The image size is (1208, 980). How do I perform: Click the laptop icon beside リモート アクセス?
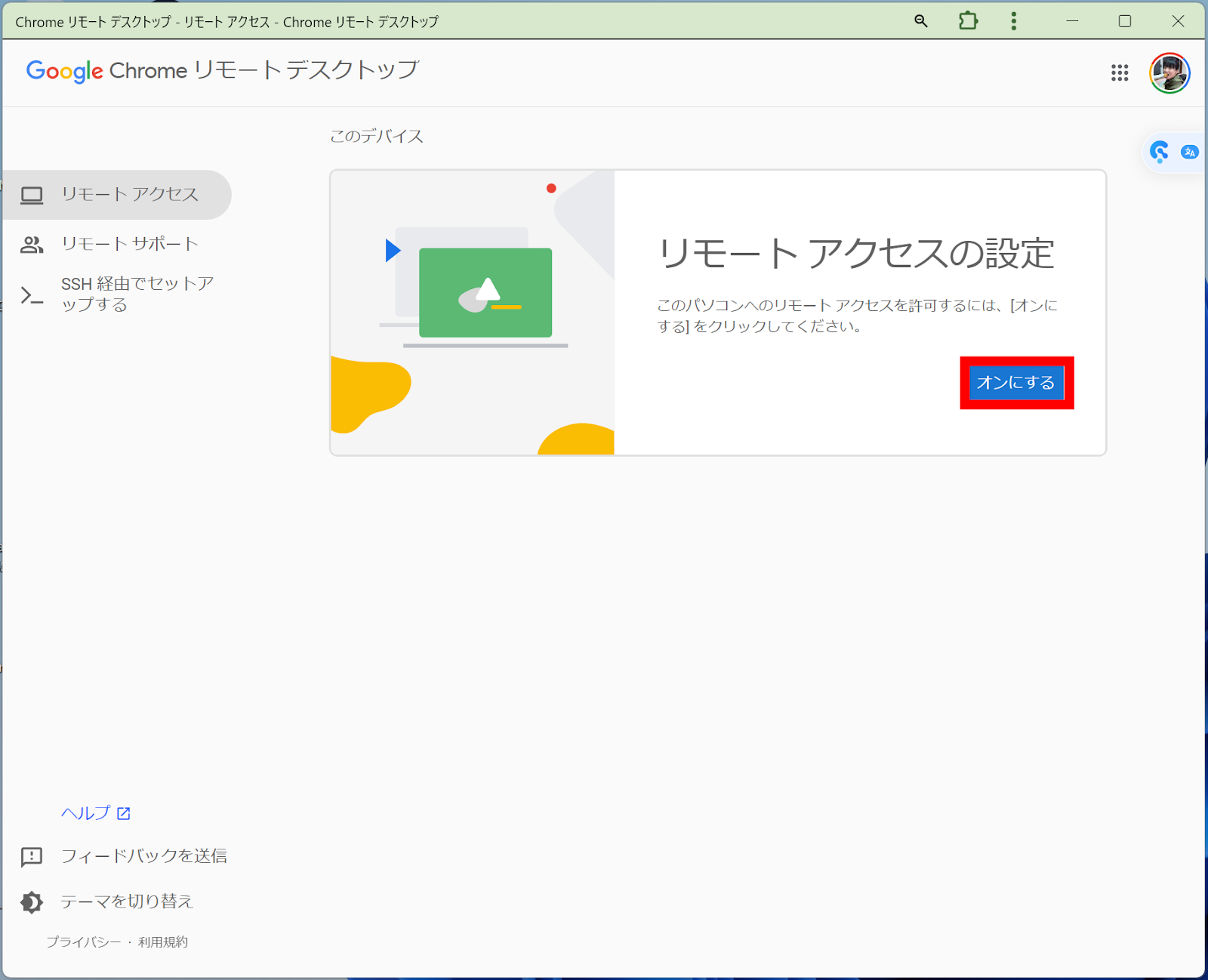(32, 195)
